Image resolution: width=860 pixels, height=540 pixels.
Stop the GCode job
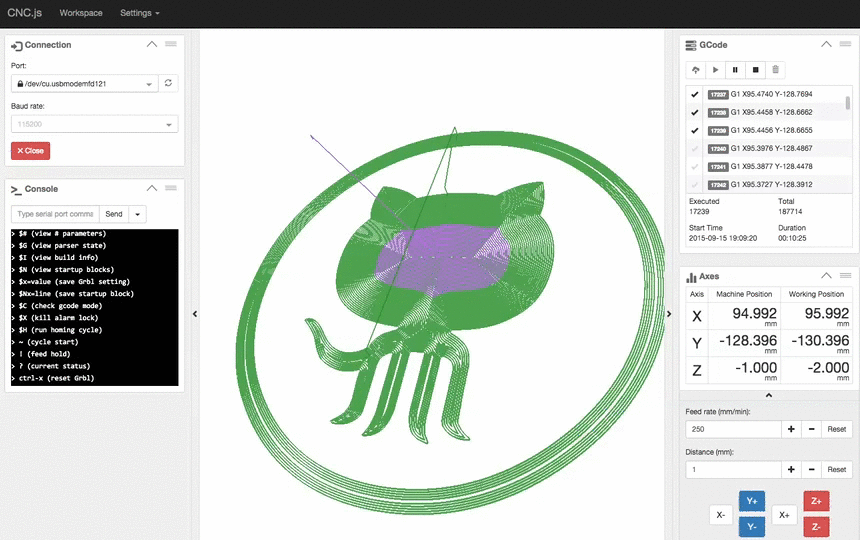755,70
